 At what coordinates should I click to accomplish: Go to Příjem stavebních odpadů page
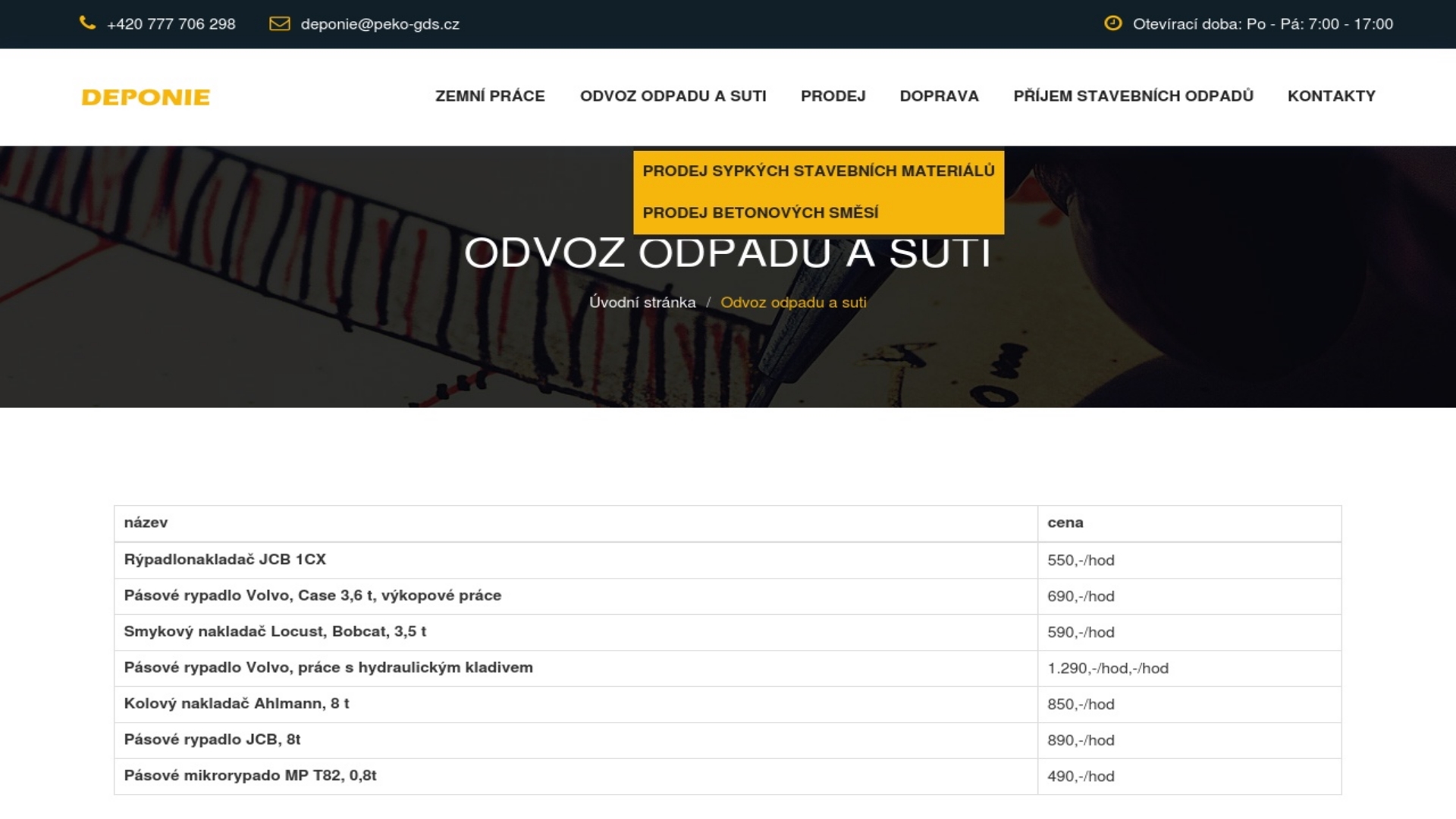tap(1133, 96)
